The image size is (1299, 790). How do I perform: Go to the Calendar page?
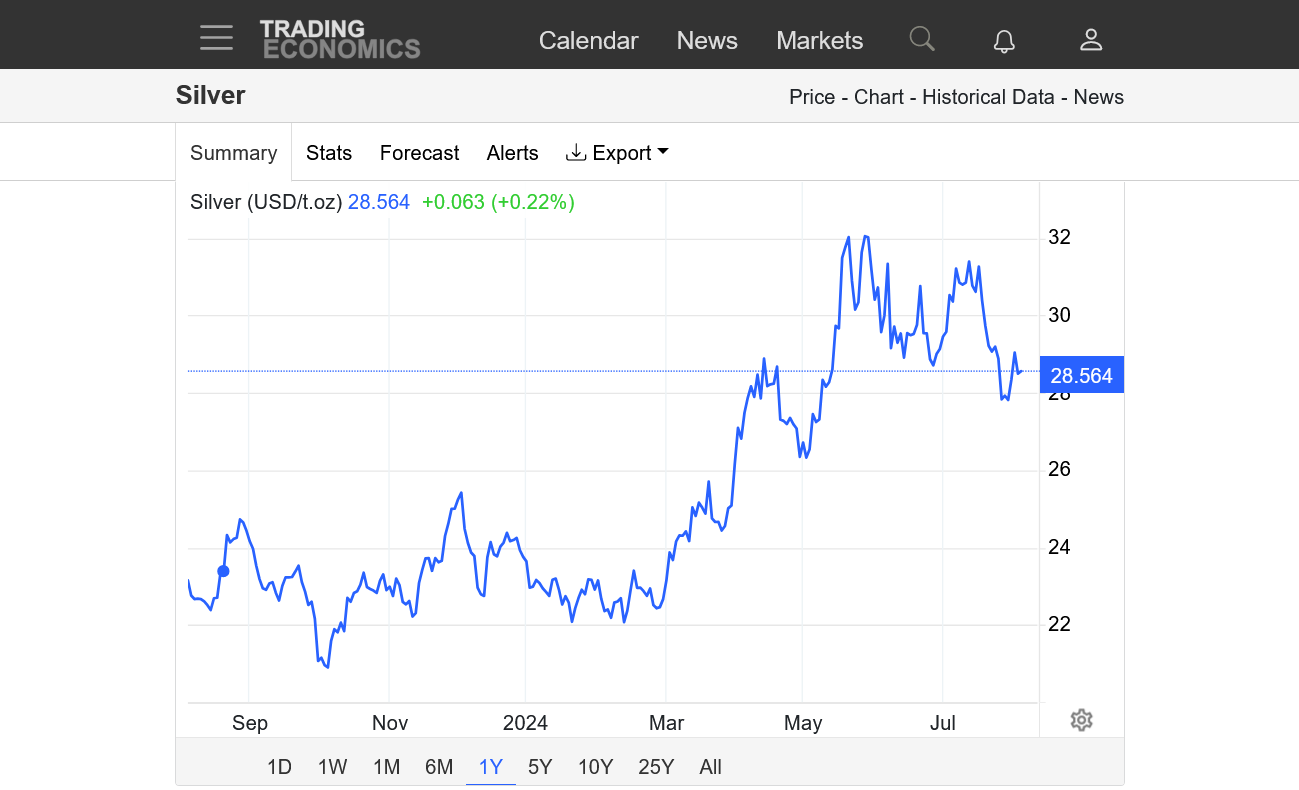pyautogui.click(x=588, y=41)
